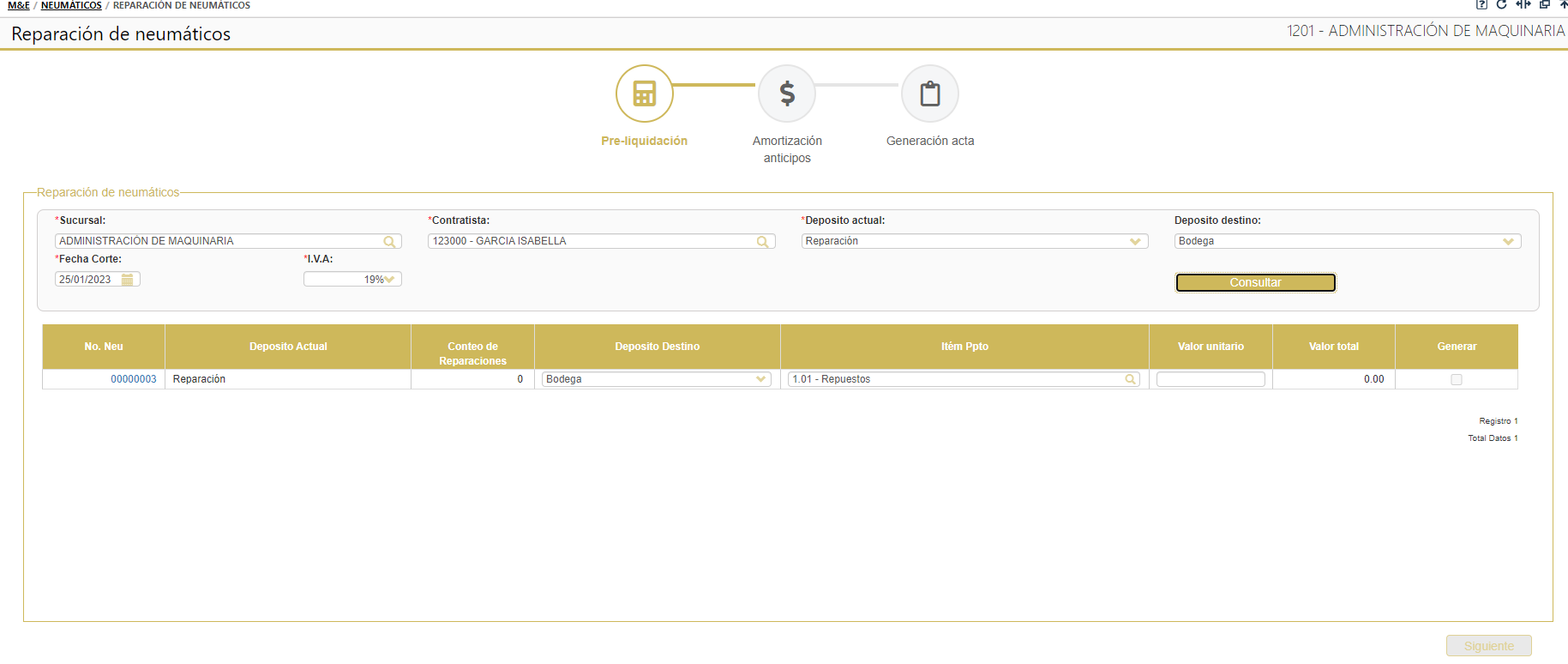The image size is (1568, 664).
Task: Click the split-width arrows icon
Action: coord(1523,4)
